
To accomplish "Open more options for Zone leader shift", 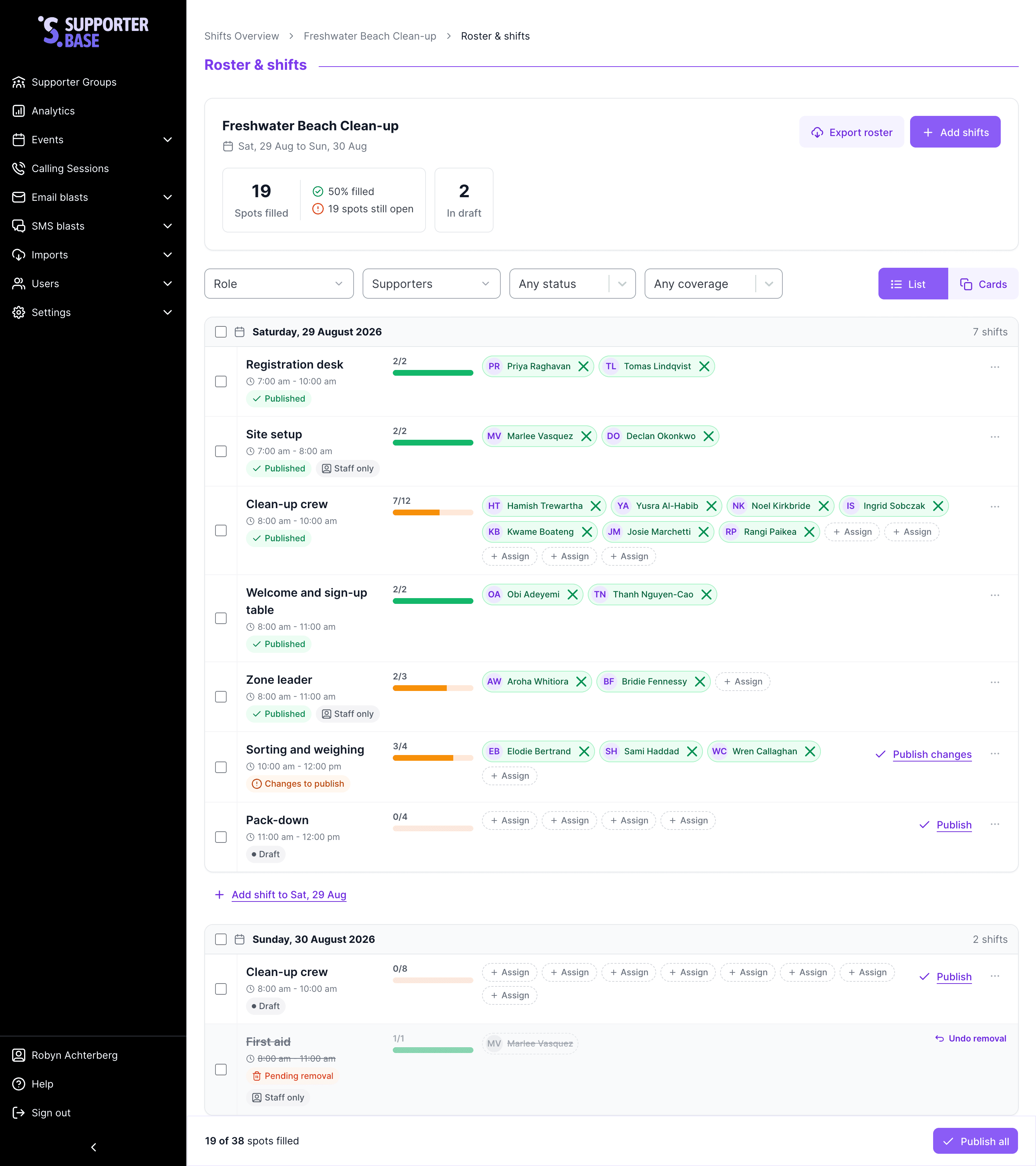I will click(995, 682).
